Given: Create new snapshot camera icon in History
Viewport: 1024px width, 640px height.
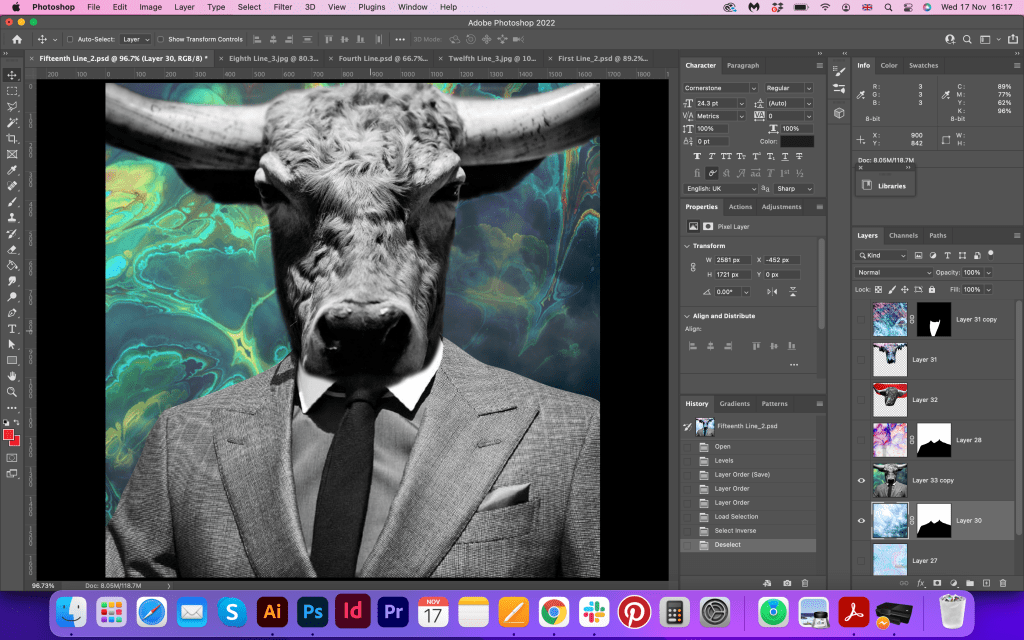Looking at the screenshot, I should click(x=787, y=582).
